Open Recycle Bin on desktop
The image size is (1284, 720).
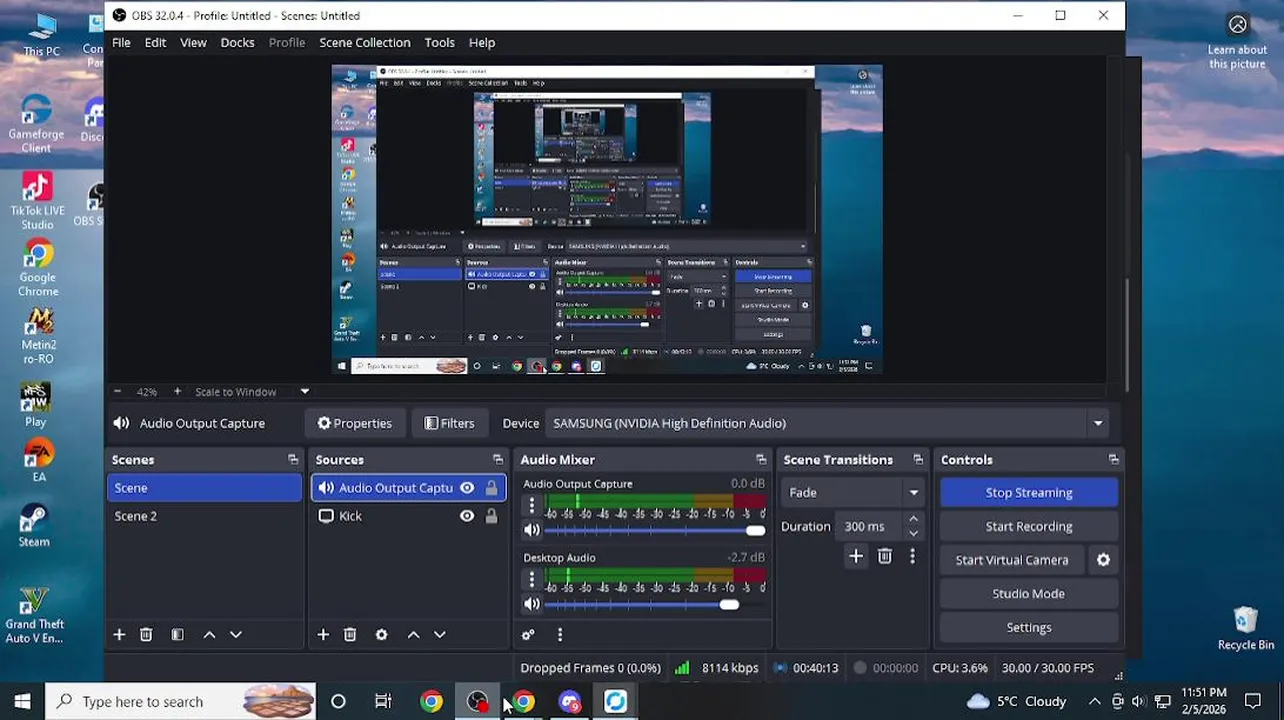click(1245, 628)
